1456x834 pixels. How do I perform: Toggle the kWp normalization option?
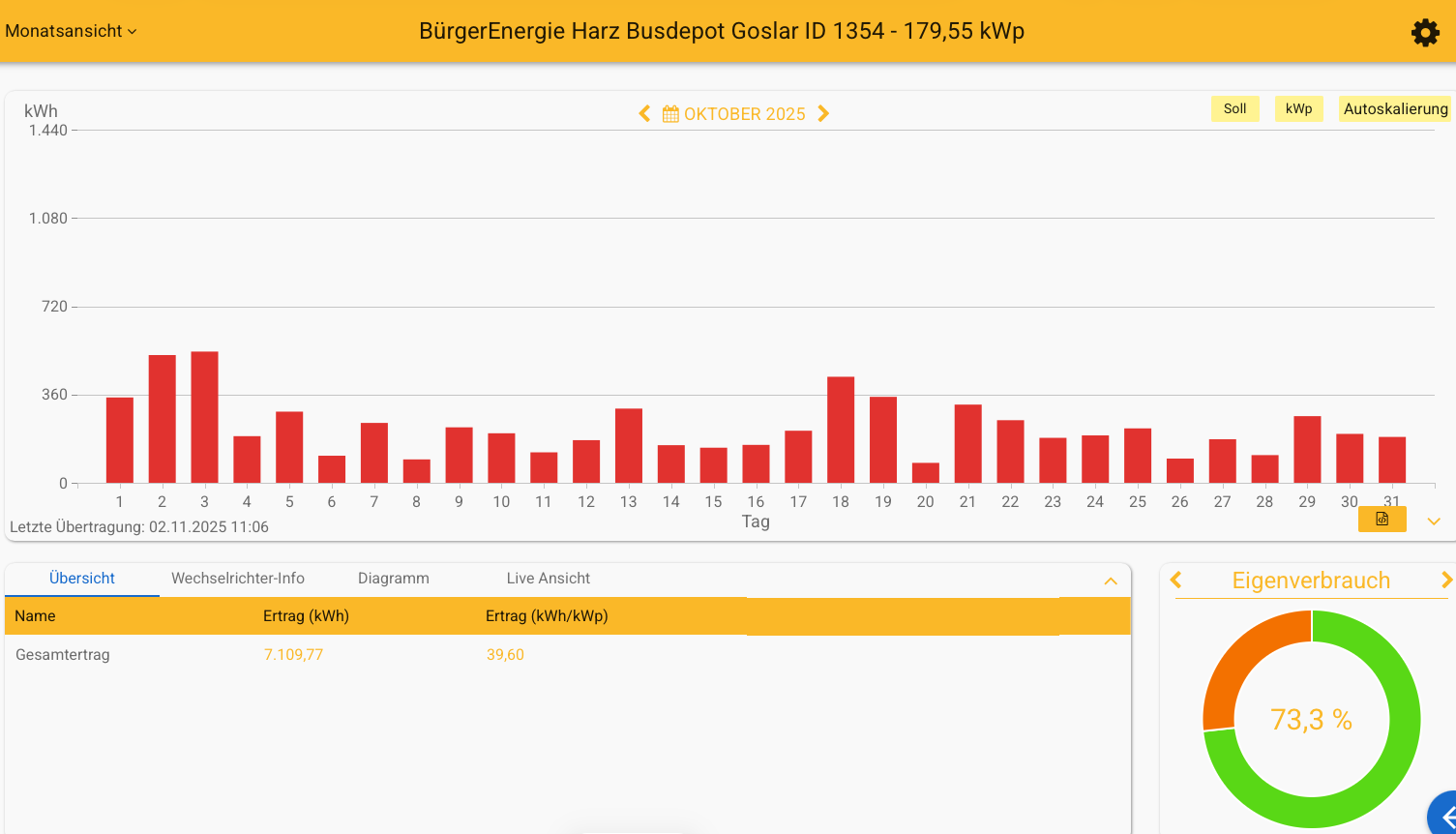(x=1298, y=109)
